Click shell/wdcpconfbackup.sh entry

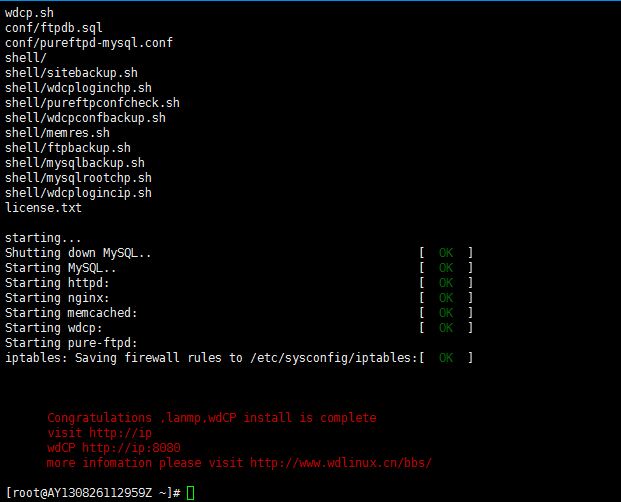pyautogui.click(x=85, y=118)
